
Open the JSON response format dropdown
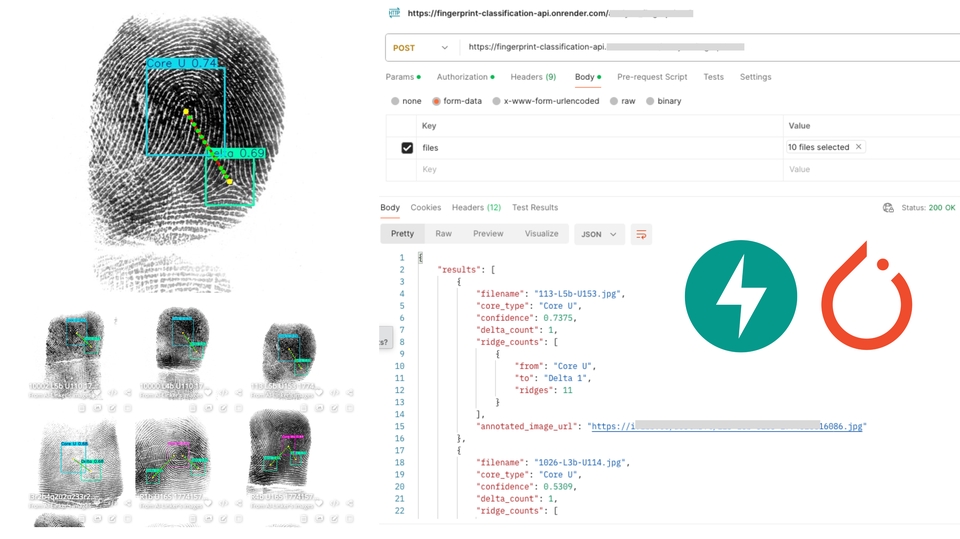click(599, 234)
